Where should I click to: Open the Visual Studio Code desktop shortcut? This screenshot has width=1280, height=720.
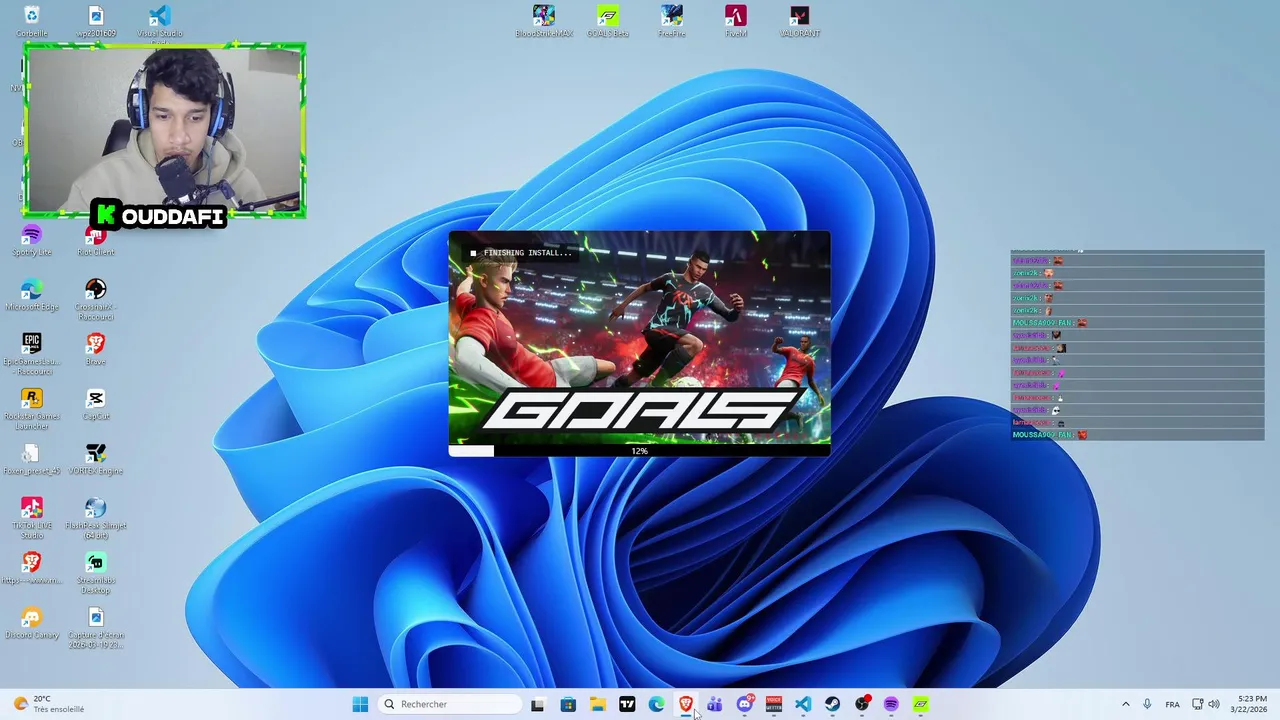159,21
